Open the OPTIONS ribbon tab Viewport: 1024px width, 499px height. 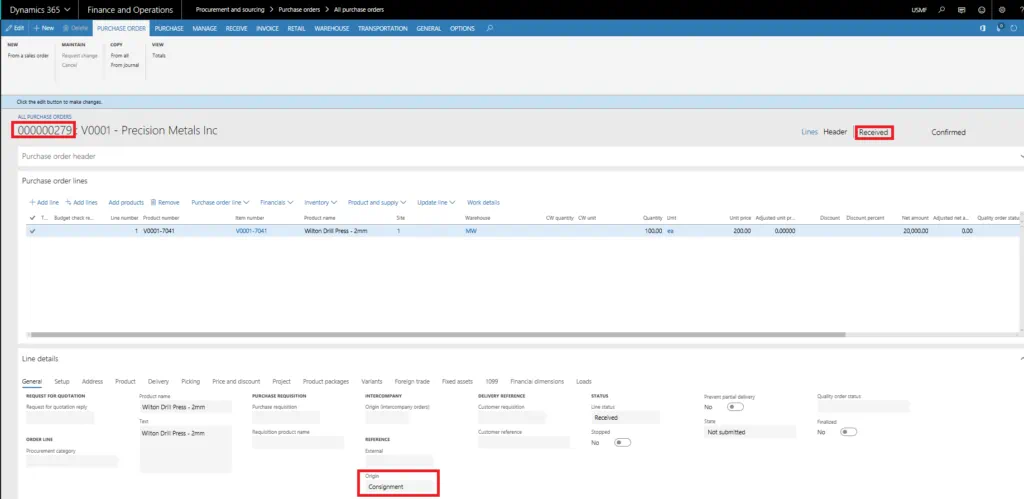[x=462, y=29]
